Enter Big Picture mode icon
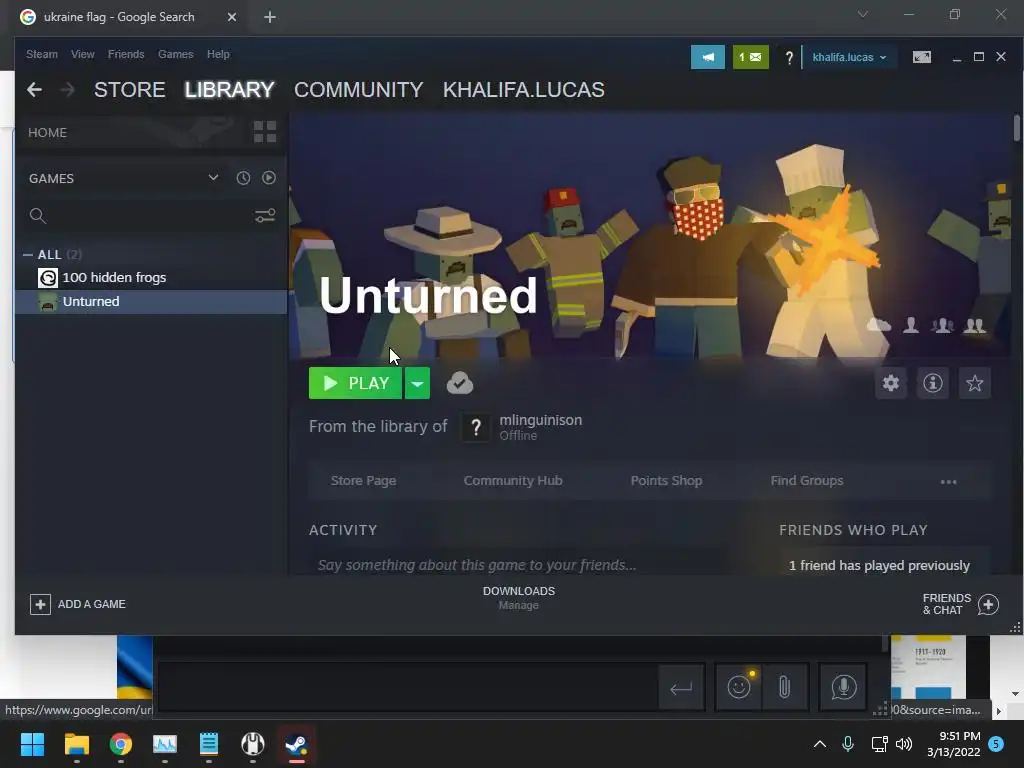Screen dimensions: 1024x768 921,57
